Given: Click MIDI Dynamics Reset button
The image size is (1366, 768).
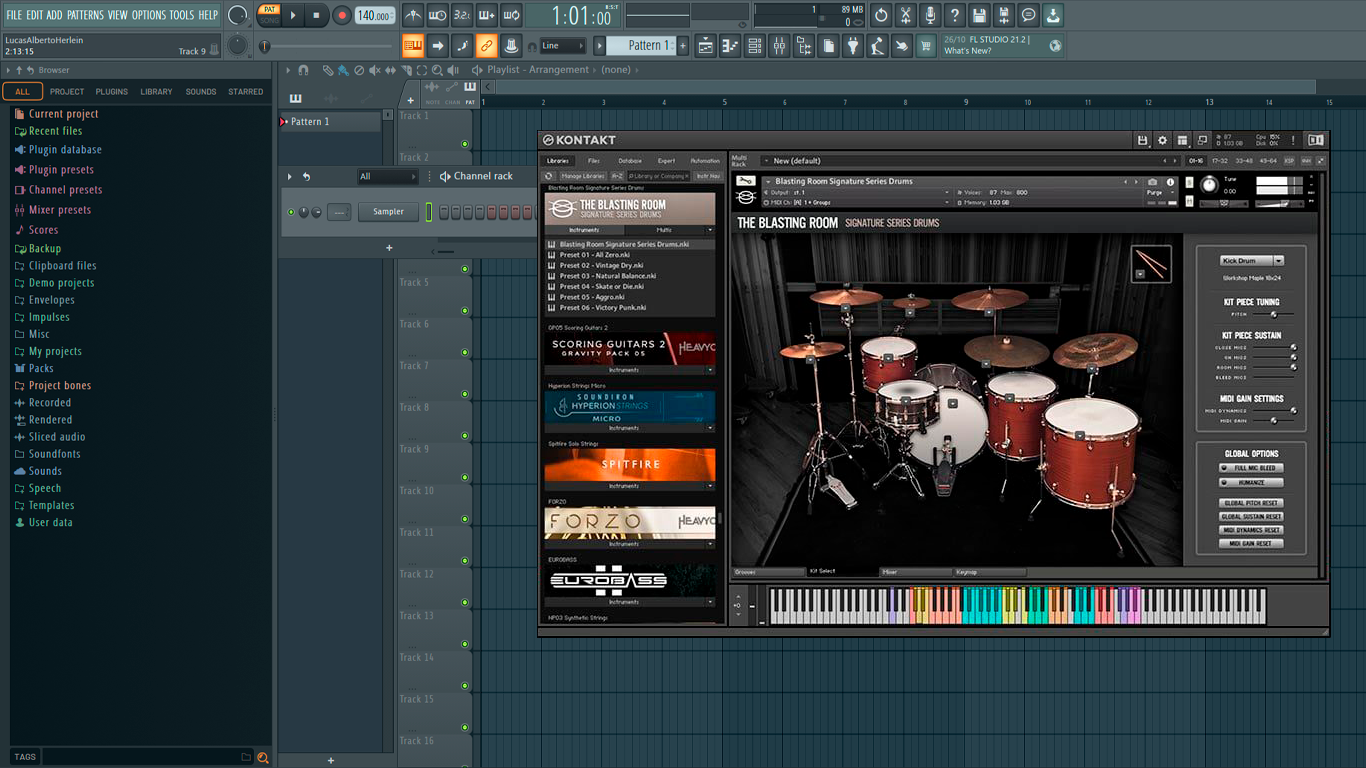Looking at the screenshot, I should coord(1251,530).
